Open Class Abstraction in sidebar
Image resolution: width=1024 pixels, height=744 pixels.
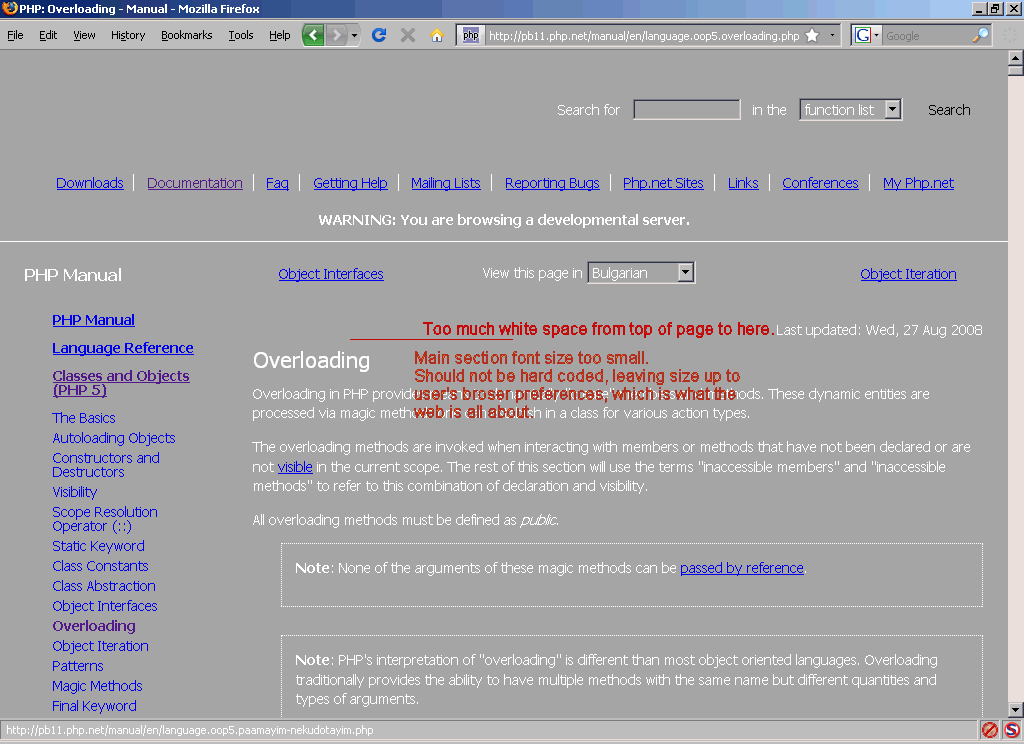coord(104,586)
